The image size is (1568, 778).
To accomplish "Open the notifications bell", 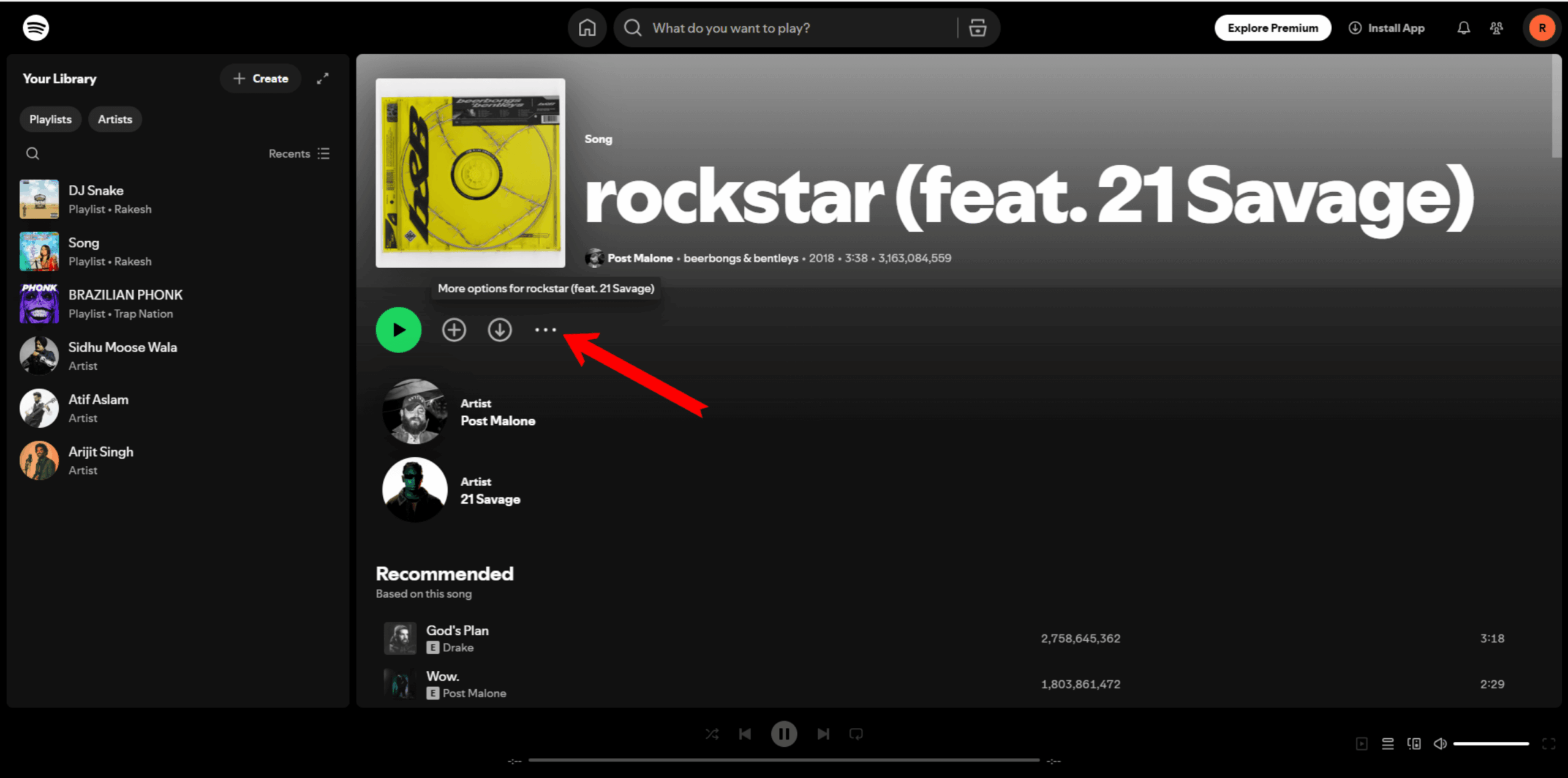I will 1463,28.
